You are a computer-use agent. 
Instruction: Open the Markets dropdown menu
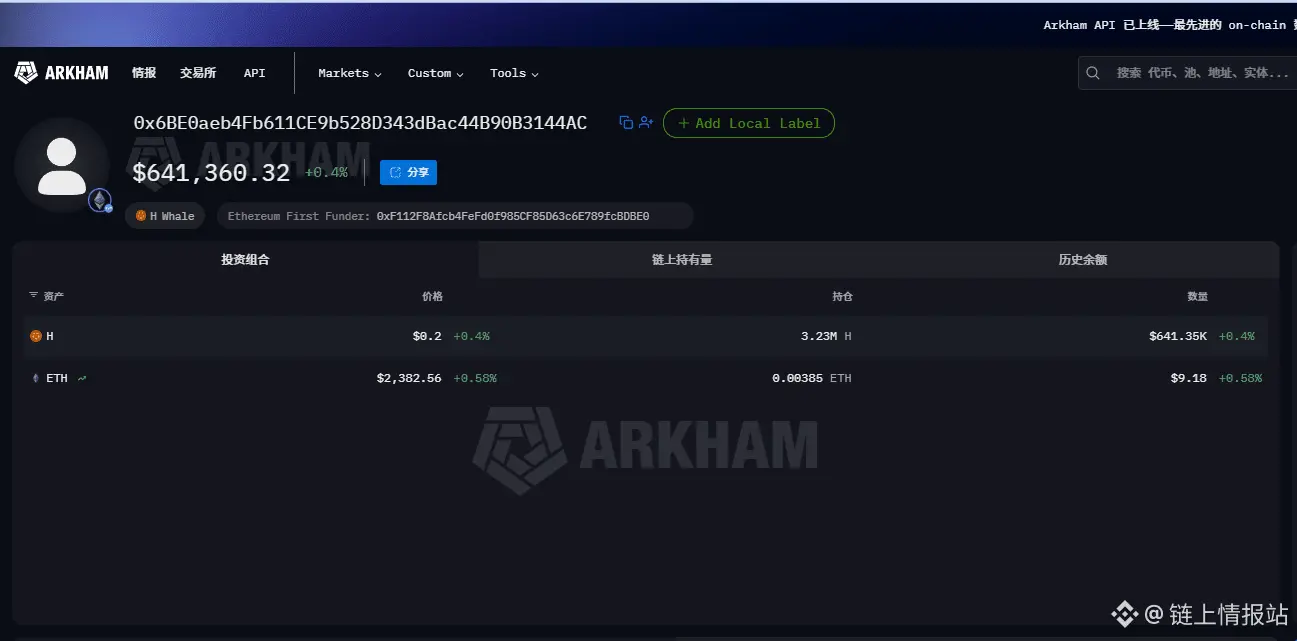(x=350, y=73)
